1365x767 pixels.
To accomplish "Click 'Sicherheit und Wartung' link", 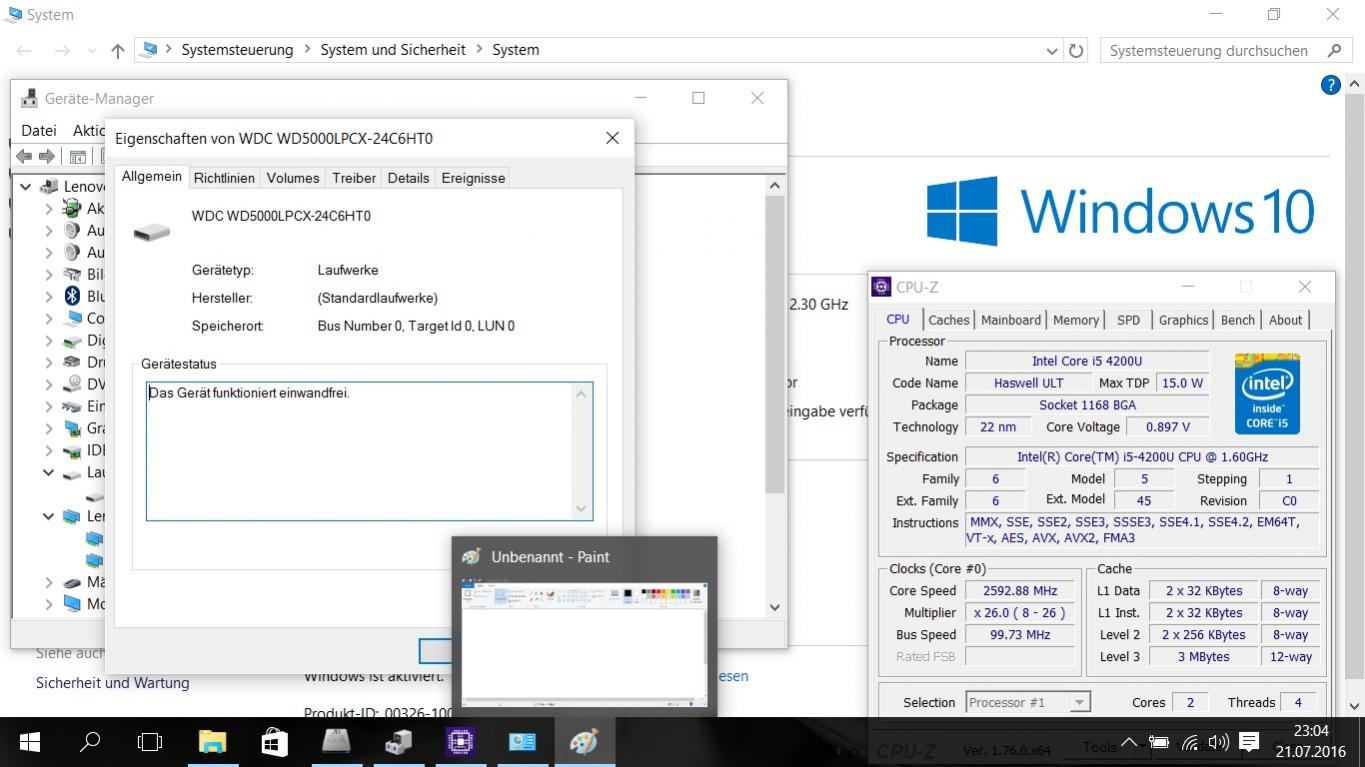I will pos(112,683).
